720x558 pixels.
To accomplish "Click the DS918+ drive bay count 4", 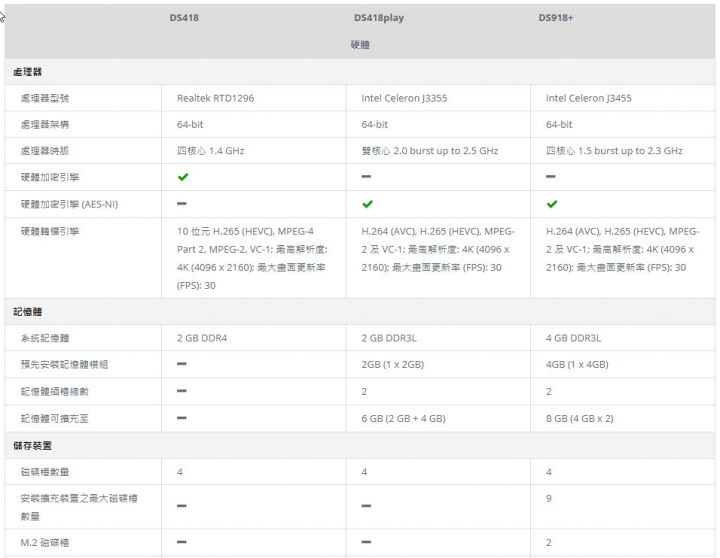I will (x=549, y=472).
